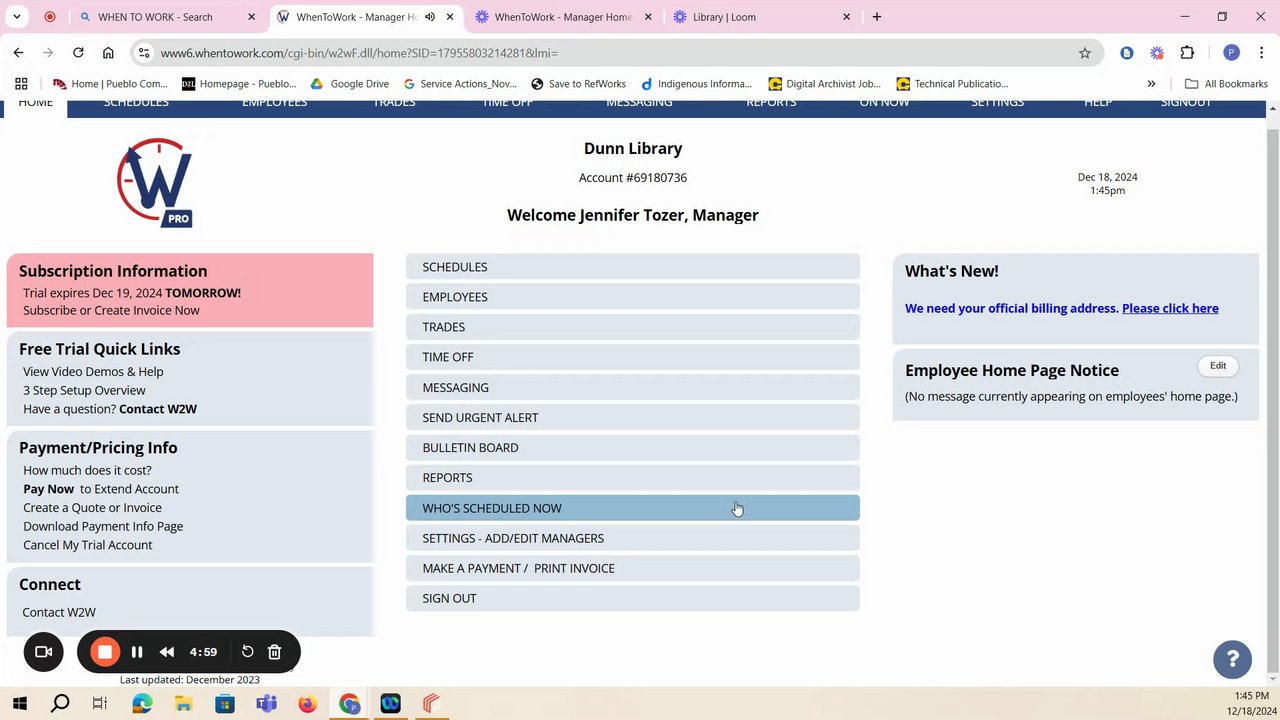The height and width of the screenshot is (720, 1280).
Task: View site information icon in address bar
Action: click(x=144, y=53)
